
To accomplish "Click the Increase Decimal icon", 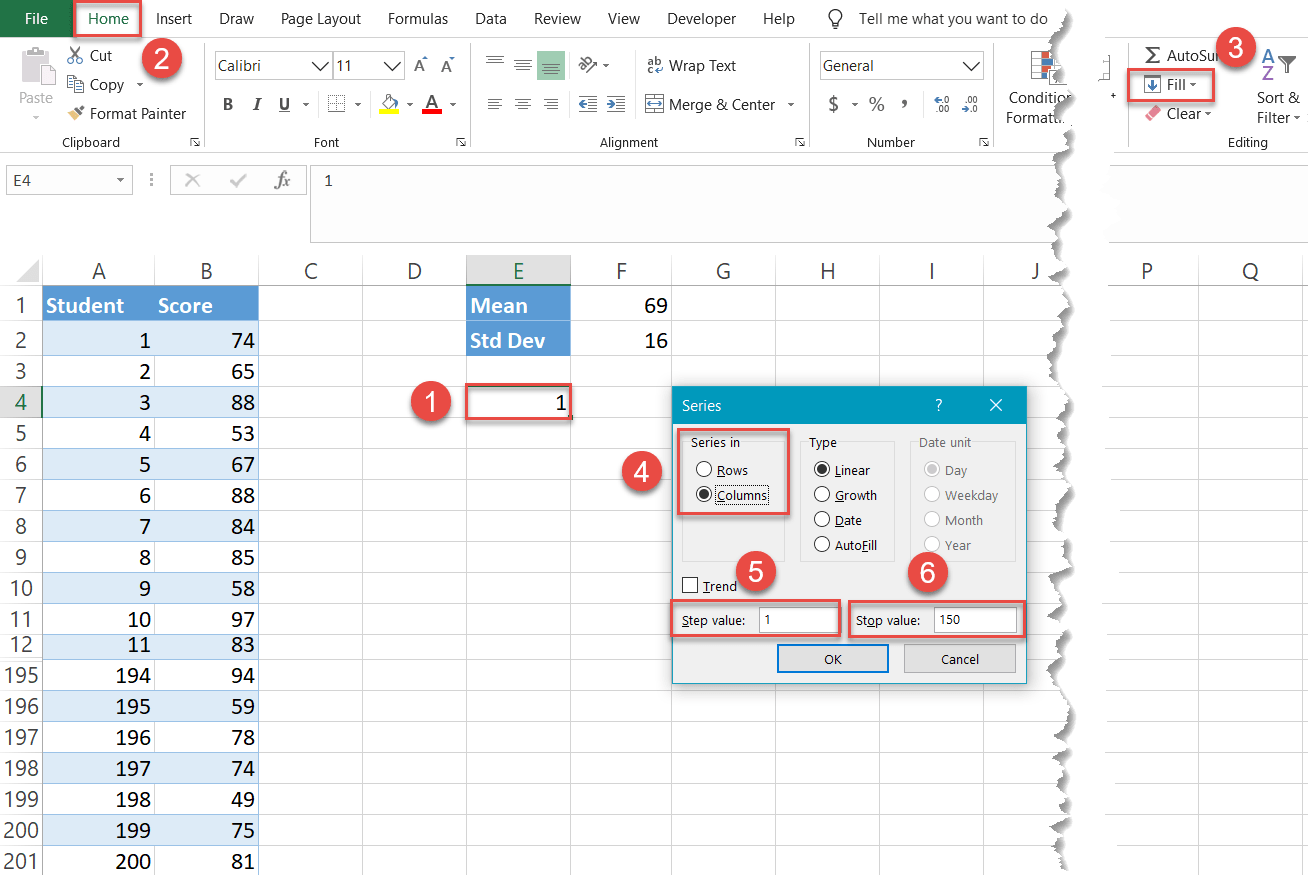I will (940, 103).
